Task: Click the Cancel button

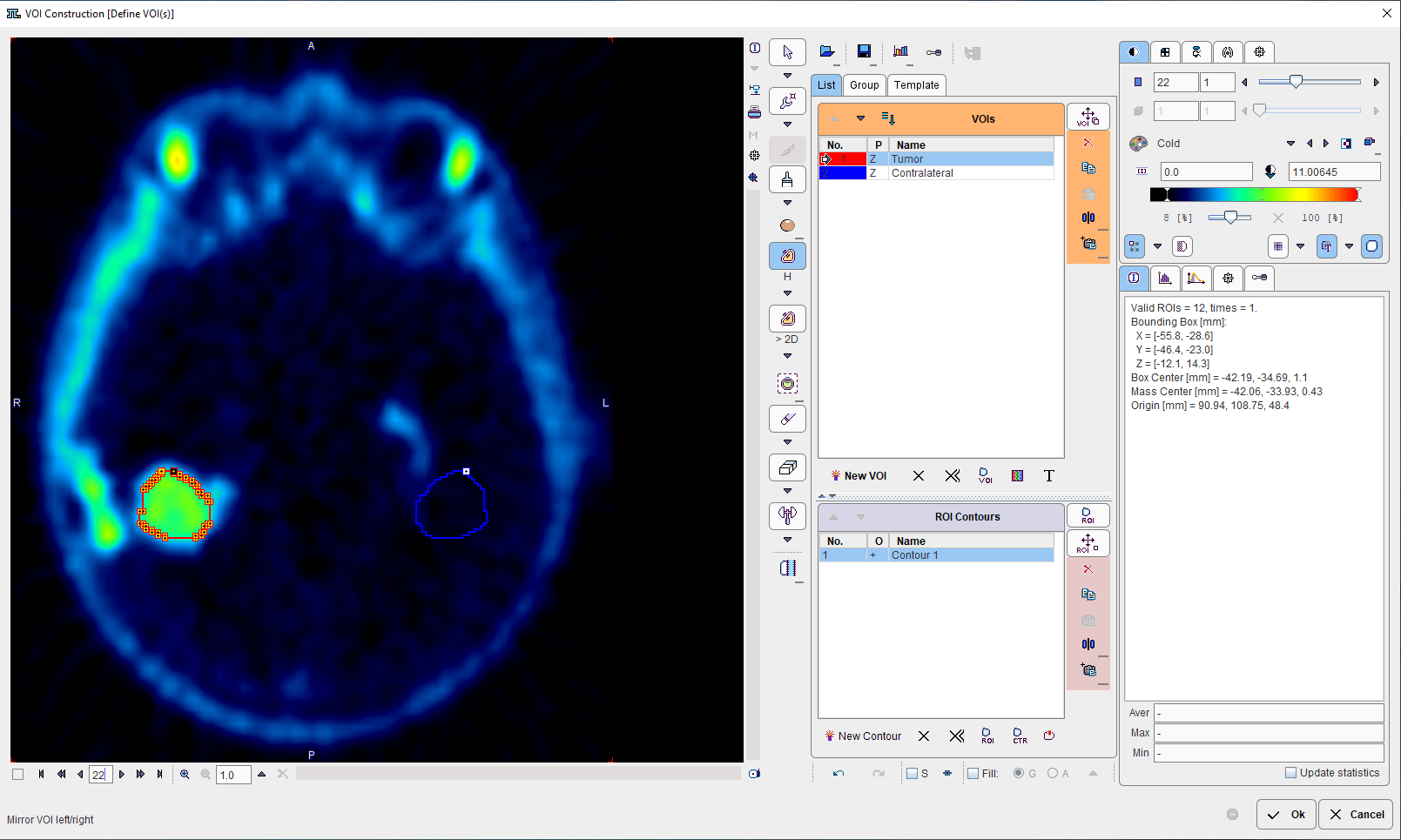Action: click(1356, 815)
